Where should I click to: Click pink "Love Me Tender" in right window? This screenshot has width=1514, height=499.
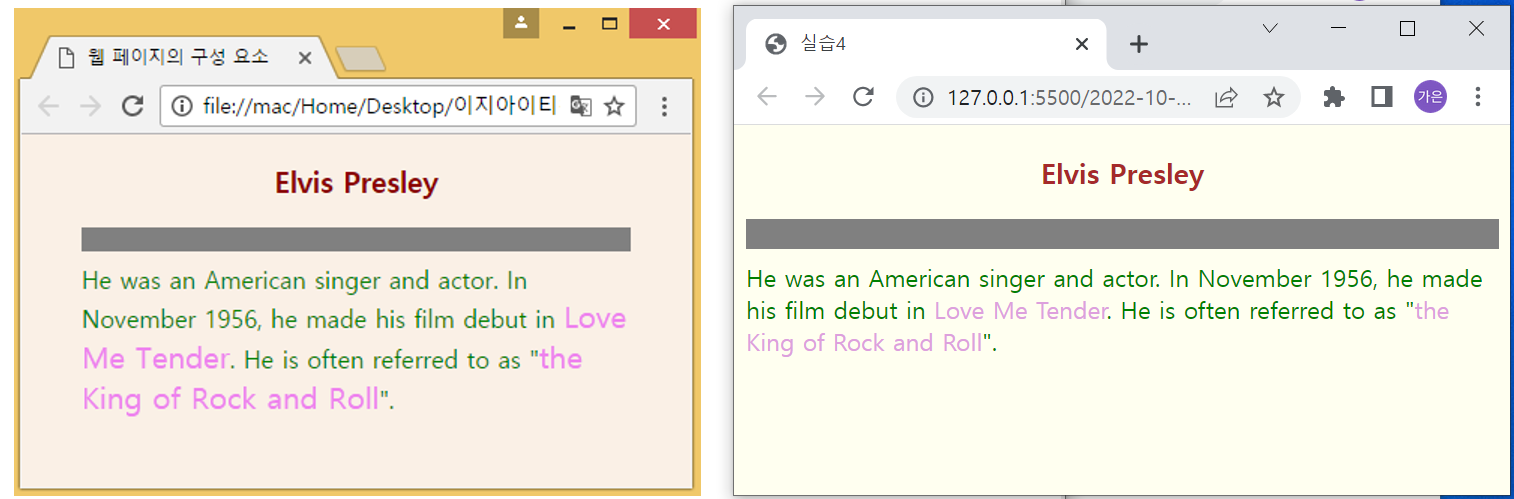pyautogui.click(x=1020, y=311)
